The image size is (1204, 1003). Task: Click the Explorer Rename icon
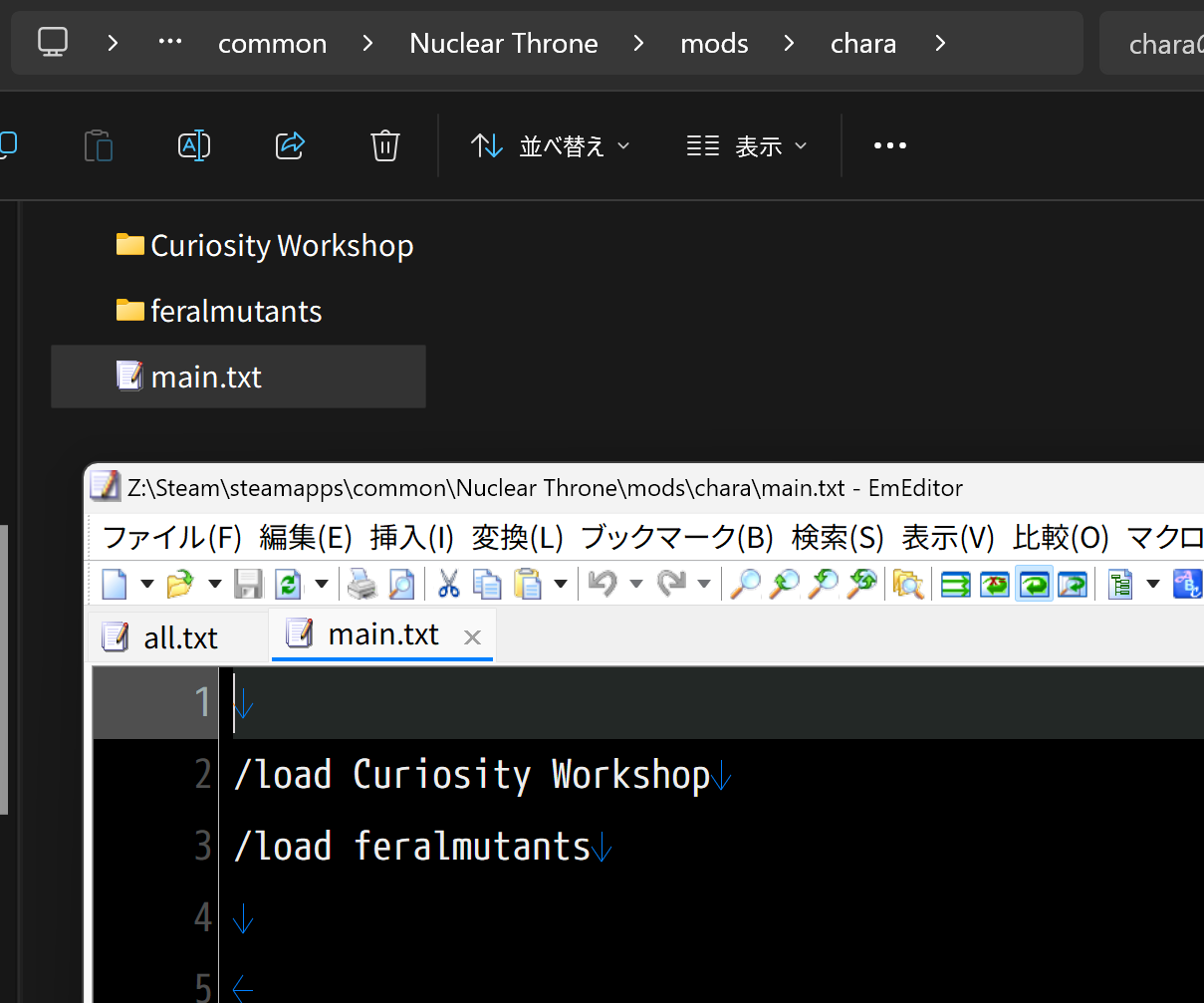point(193,146)
